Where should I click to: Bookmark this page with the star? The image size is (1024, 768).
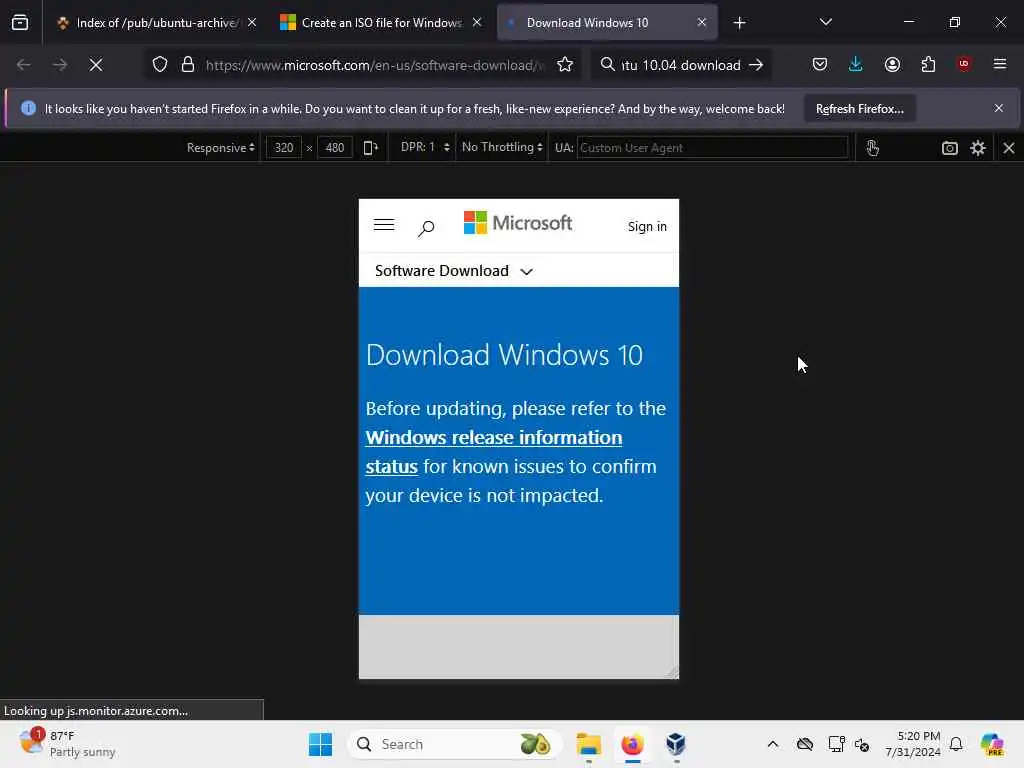(x=565, y=65)
